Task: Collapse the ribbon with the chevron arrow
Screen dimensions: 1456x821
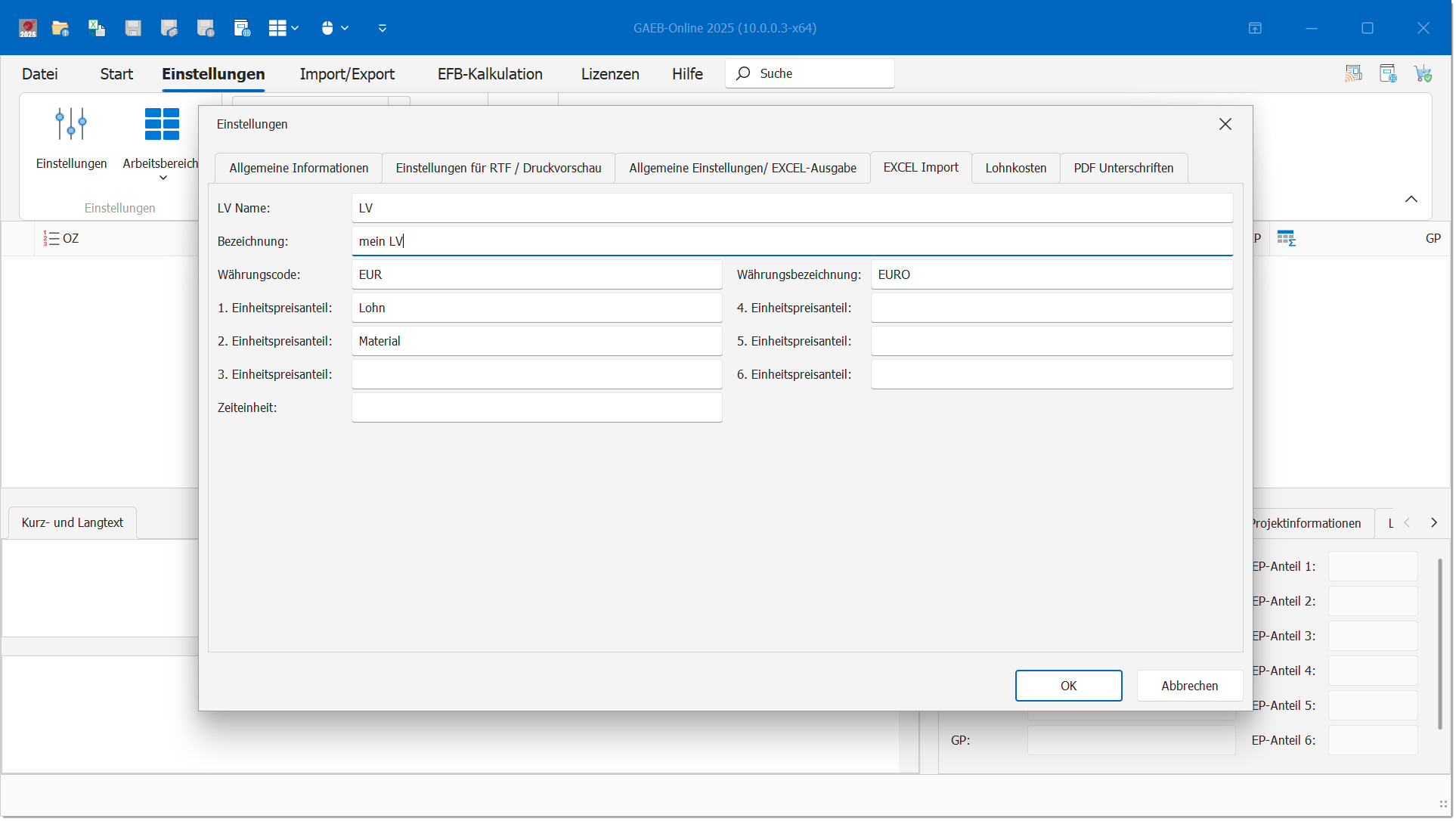Action: pos(1411,200)
